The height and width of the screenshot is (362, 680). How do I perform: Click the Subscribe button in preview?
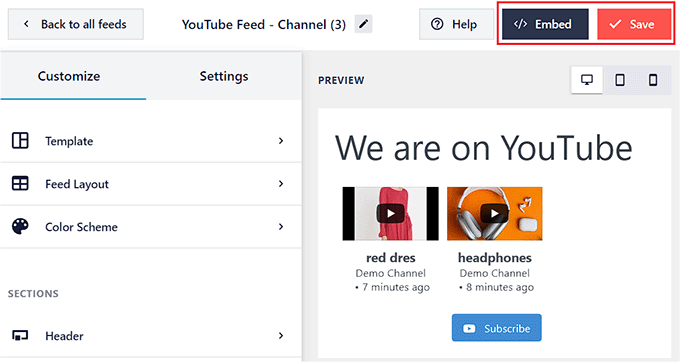(497, 328)
